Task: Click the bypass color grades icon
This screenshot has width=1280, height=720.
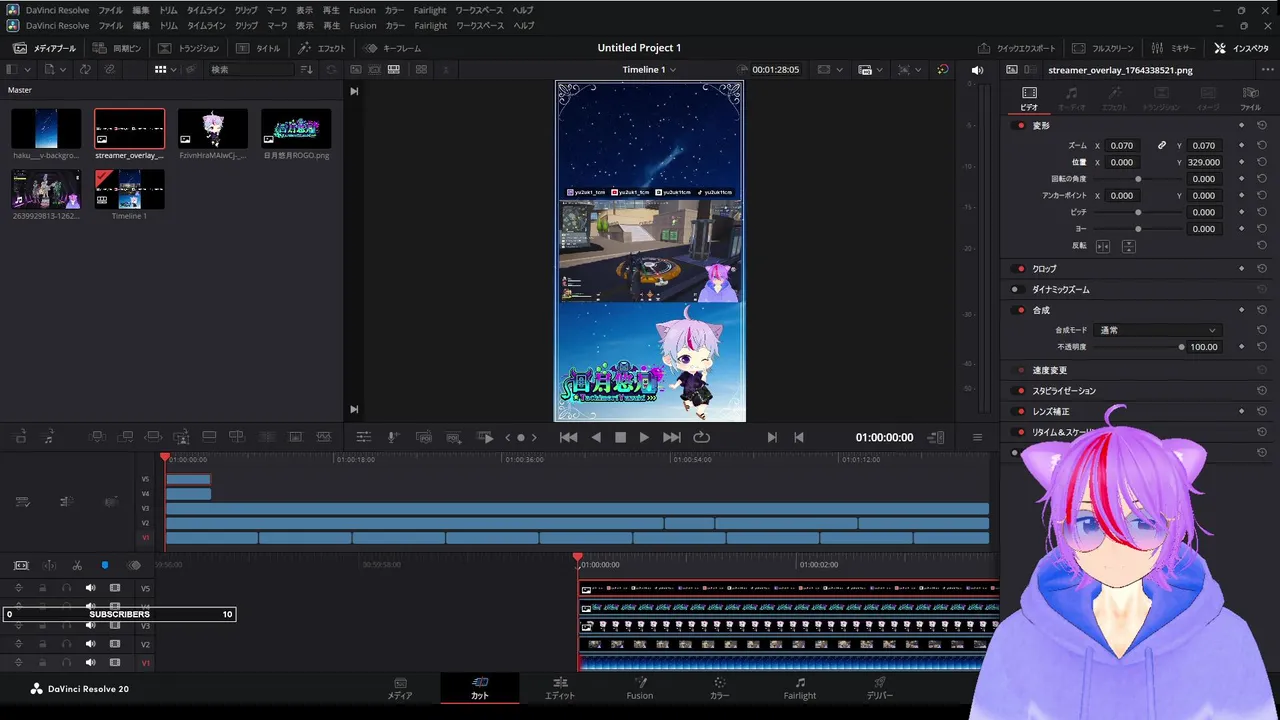Action: tap(942, 70)
